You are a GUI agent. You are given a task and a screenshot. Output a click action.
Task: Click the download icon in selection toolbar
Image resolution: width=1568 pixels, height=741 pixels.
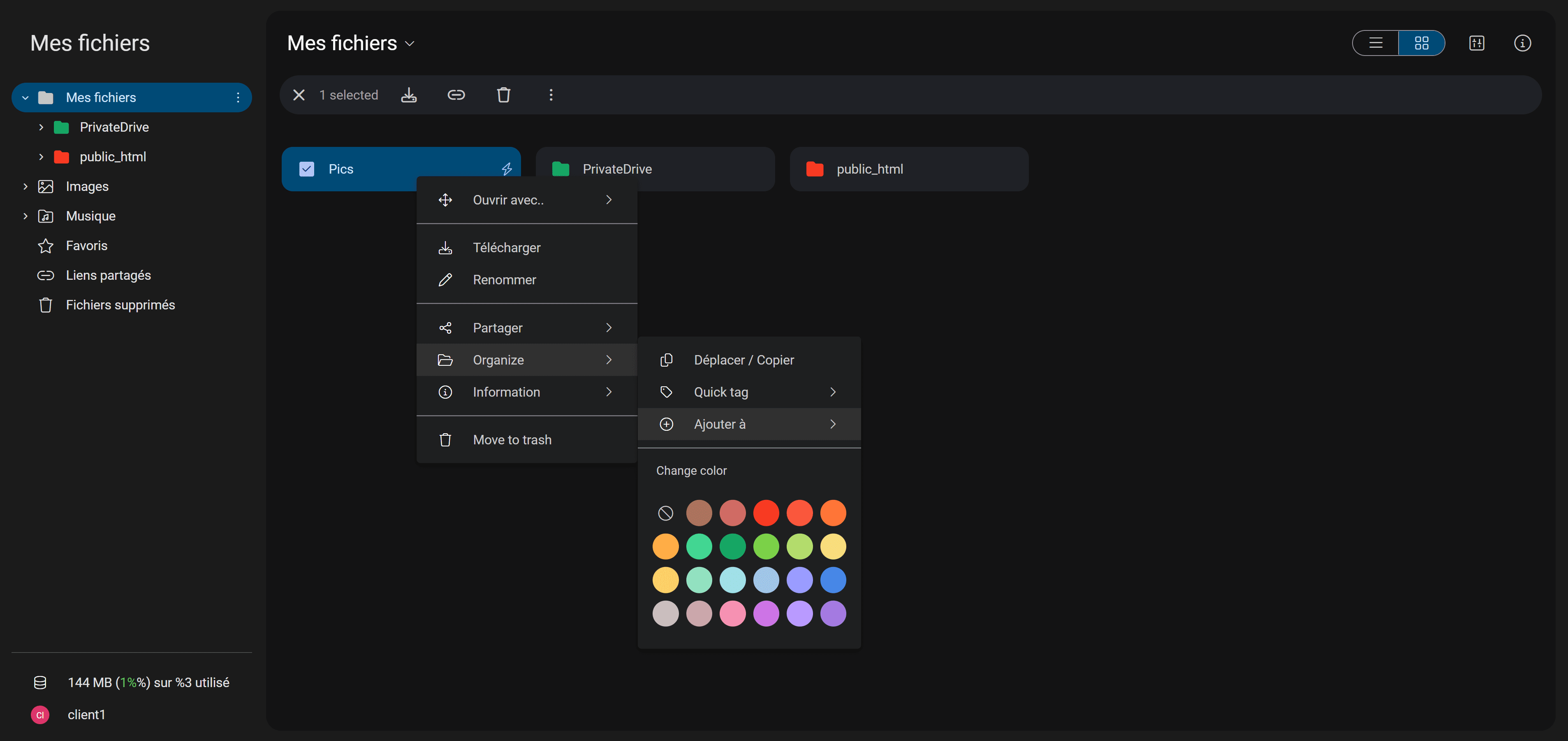click(x=408, y=95)
